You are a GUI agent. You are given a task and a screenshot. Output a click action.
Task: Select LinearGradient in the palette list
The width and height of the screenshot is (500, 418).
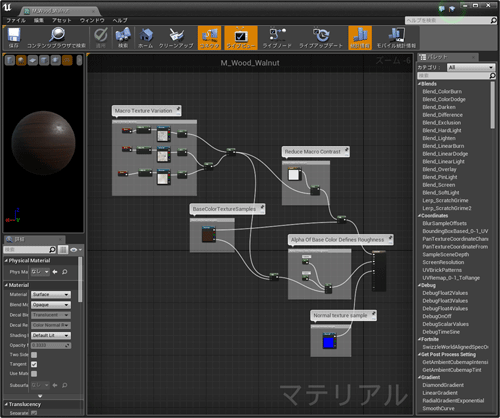coord(440,393)
